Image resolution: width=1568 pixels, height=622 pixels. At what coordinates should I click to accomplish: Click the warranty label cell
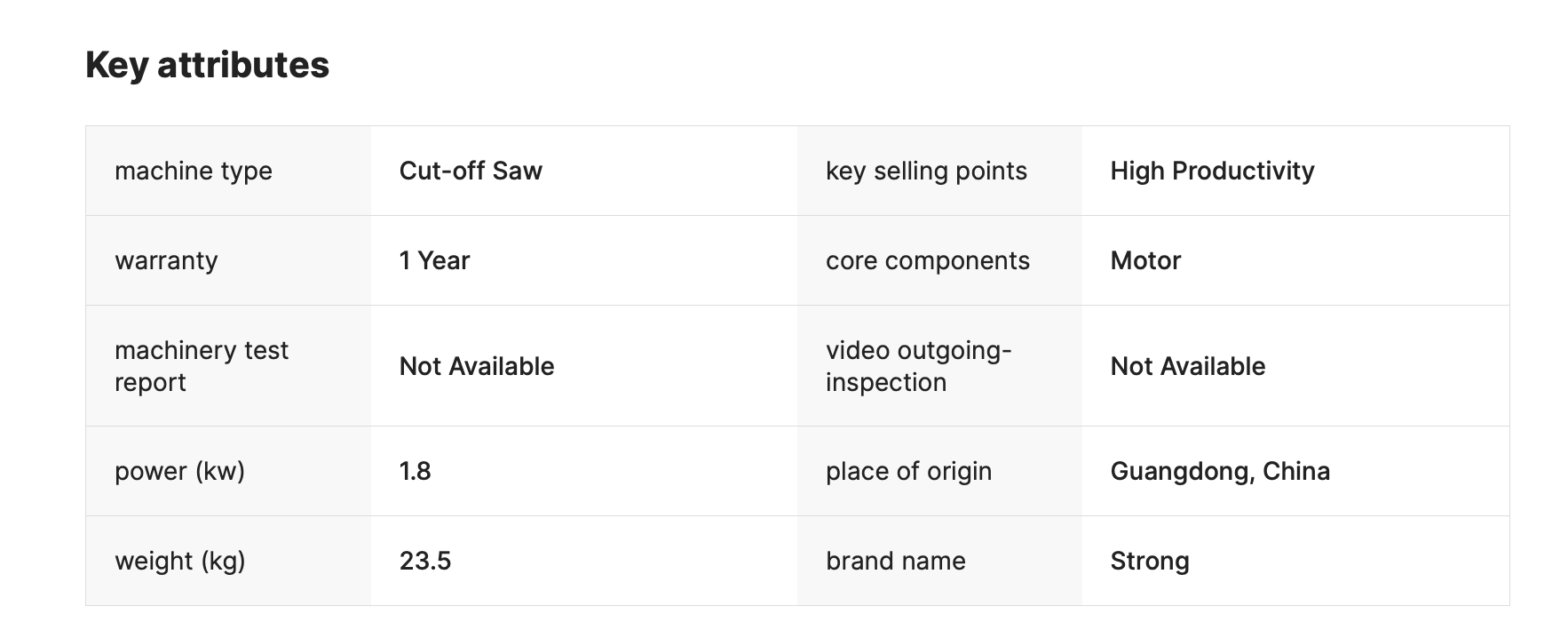pos(166,260)
